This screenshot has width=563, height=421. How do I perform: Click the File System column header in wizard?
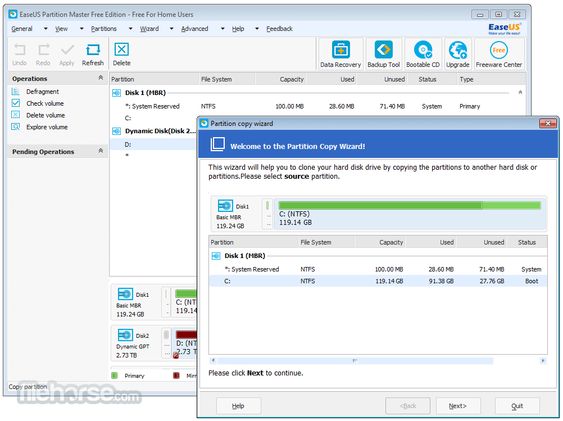pos(326,242)
